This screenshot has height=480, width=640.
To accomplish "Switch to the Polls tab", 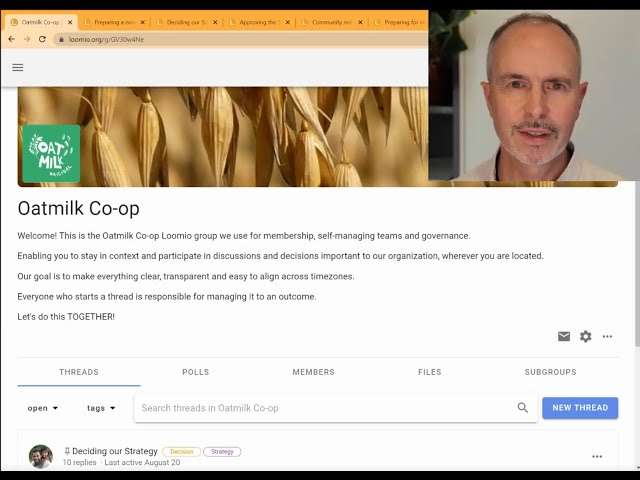I will click(x=196, y=372).
